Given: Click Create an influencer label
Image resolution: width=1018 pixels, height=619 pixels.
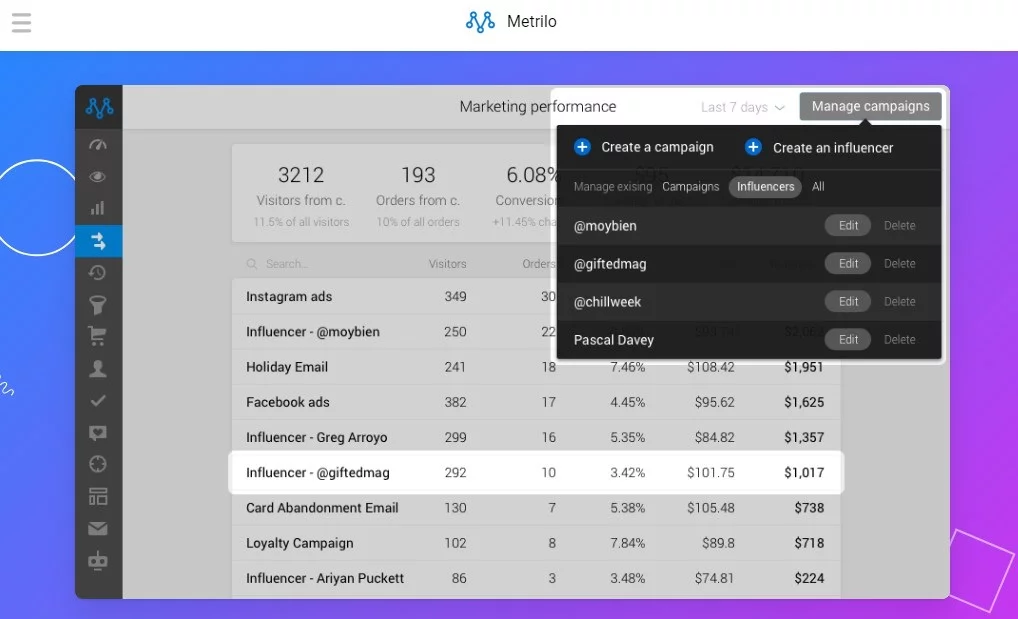Looking at the screenshot, I should click(833, 147).
